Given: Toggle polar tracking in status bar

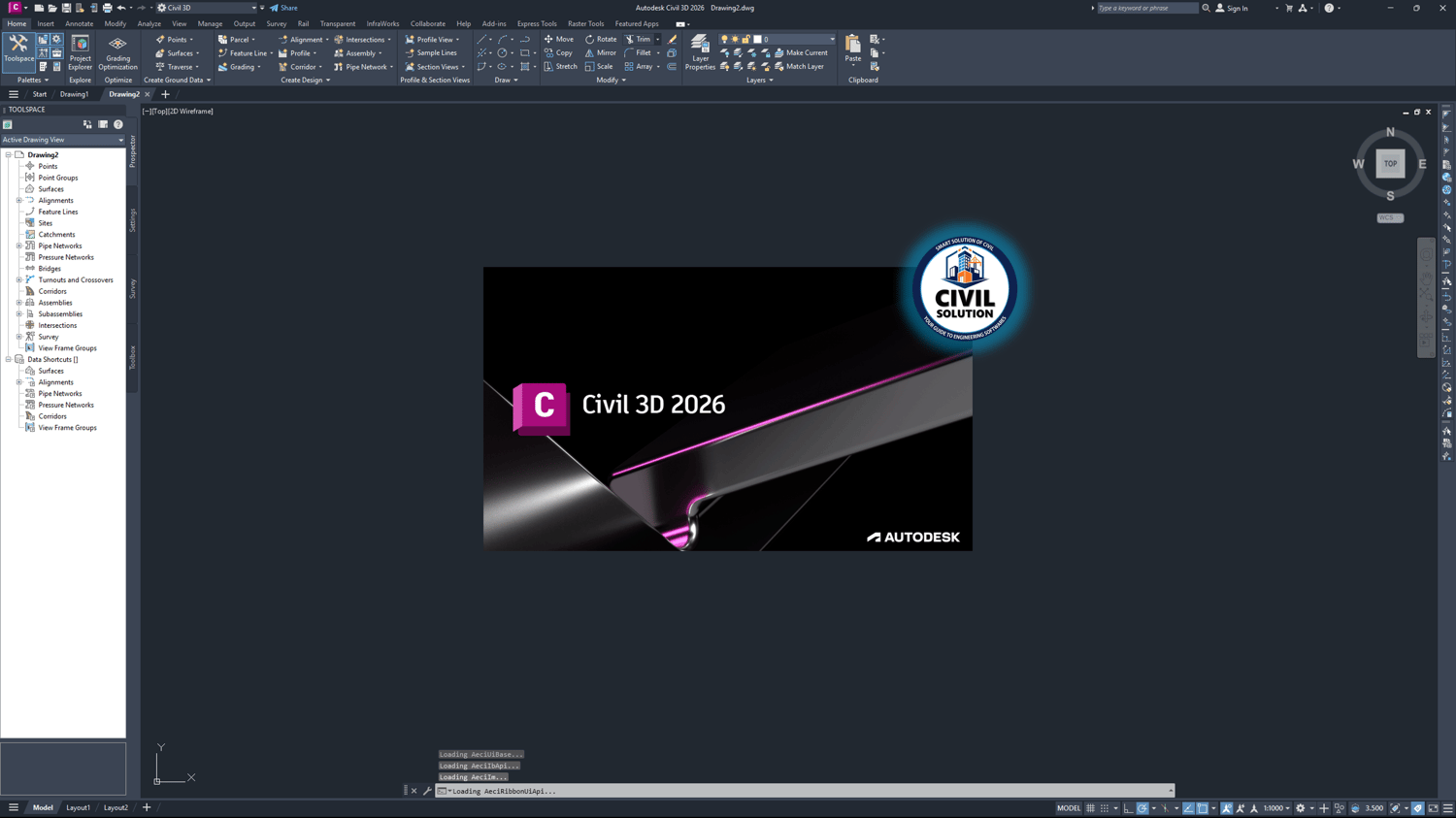Looking at the screenshot, I should pos(1142,808).
